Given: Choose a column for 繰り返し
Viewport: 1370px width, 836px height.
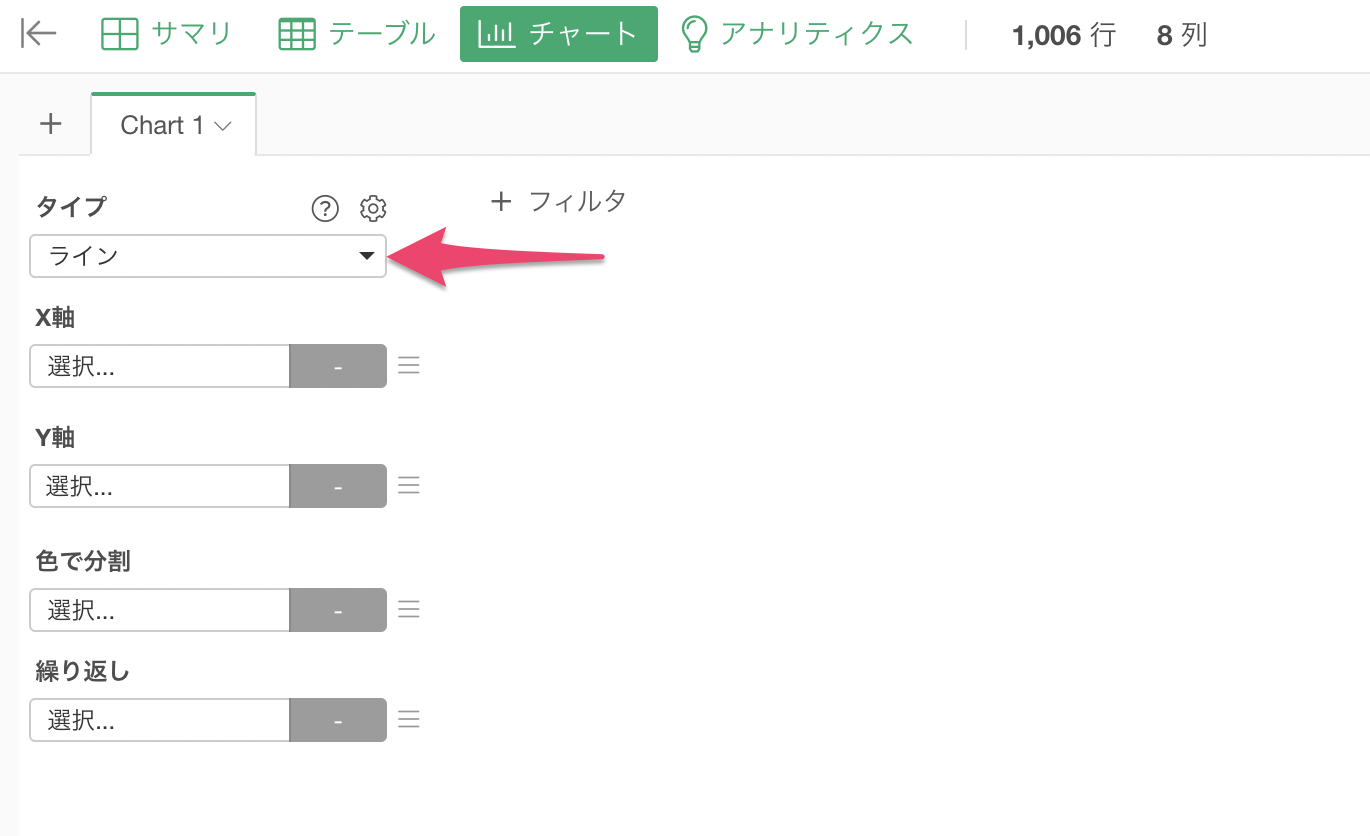Looking at the screenshot, I should (x=160, y=720).
